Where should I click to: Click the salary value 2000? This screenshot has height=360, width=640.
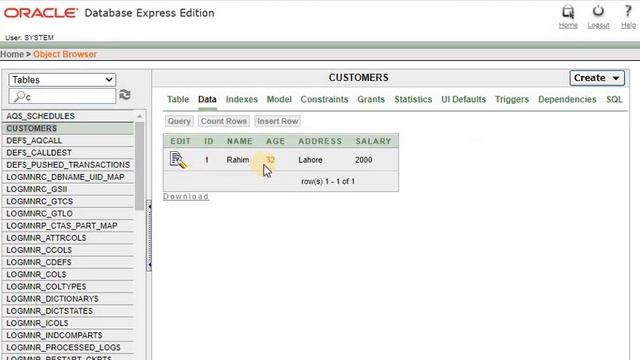363,160
